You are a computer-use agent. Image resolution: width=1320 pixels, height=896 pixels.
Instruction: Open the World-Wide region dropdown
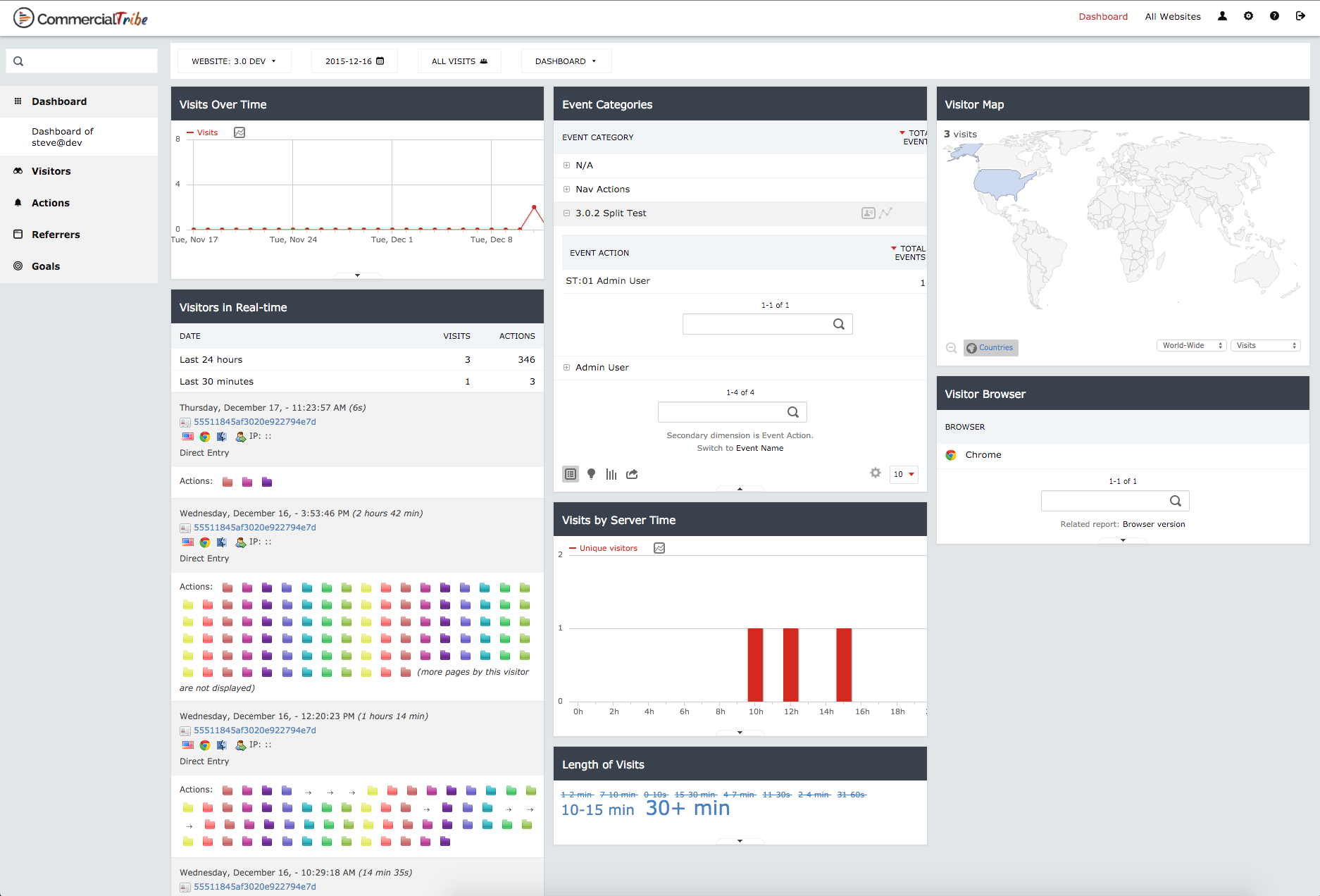[x=1191, y=345]
